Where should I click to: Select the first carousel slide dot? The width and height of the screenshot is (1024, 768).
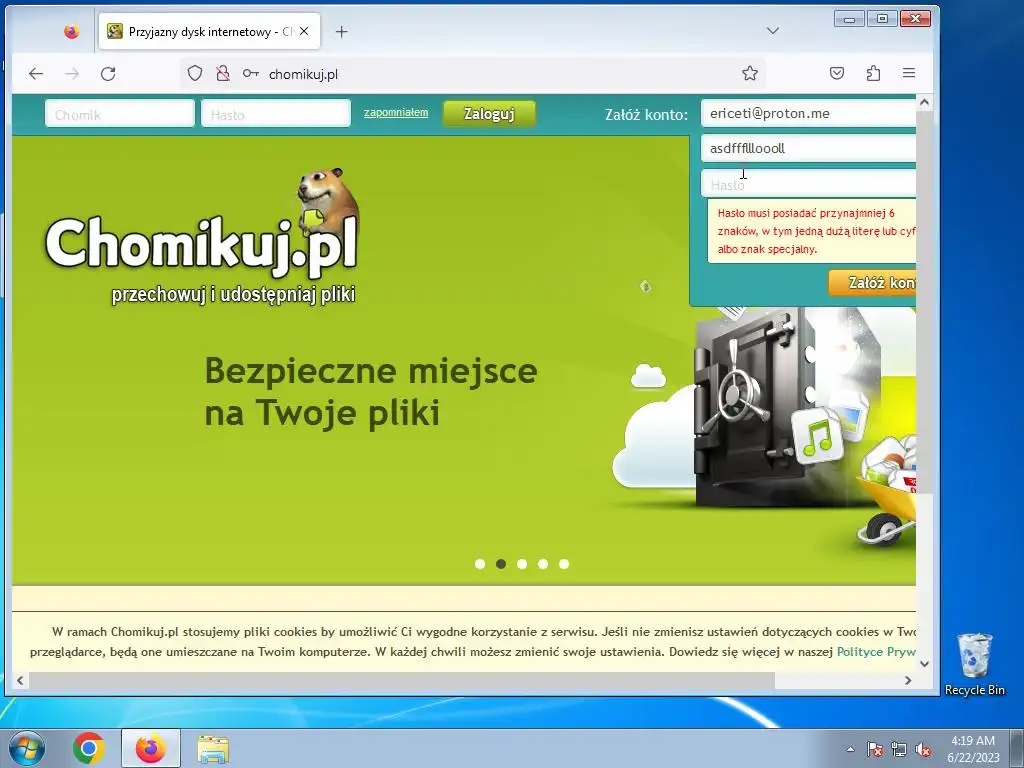coord(480,564)
